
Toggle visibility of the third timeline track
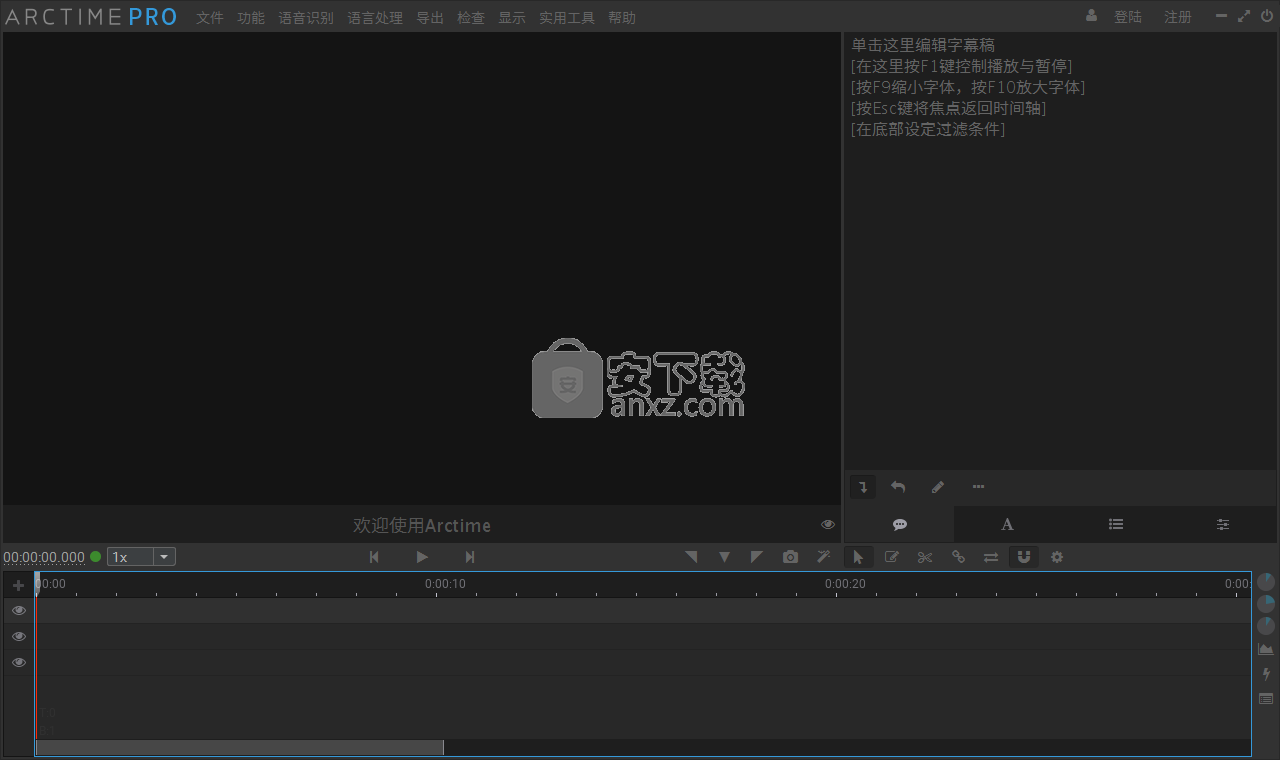click(18, 662)
